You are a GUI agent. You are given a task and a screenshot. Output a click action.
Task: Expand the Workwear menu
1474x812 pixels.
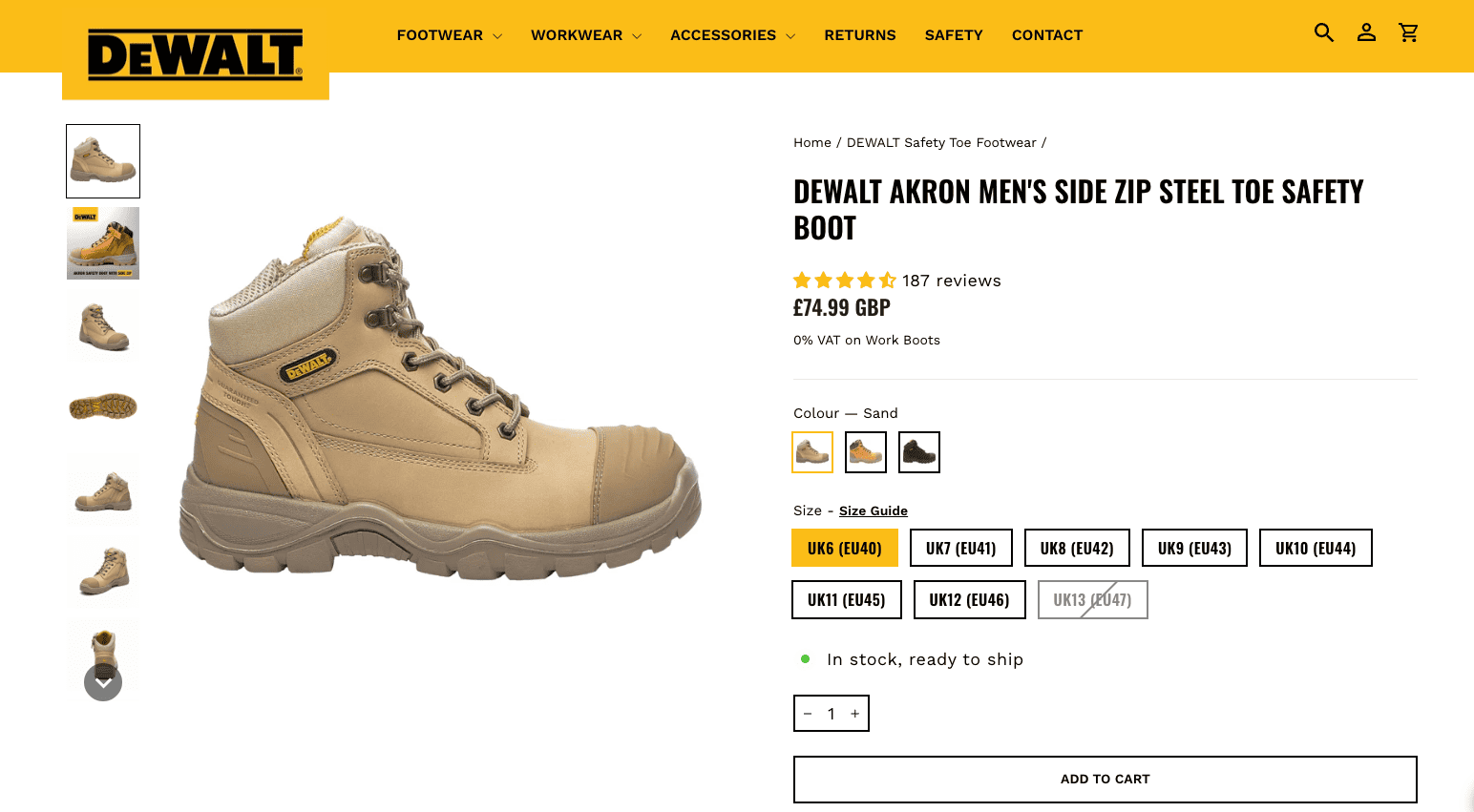pyautogui.click(x=586, y=35)
